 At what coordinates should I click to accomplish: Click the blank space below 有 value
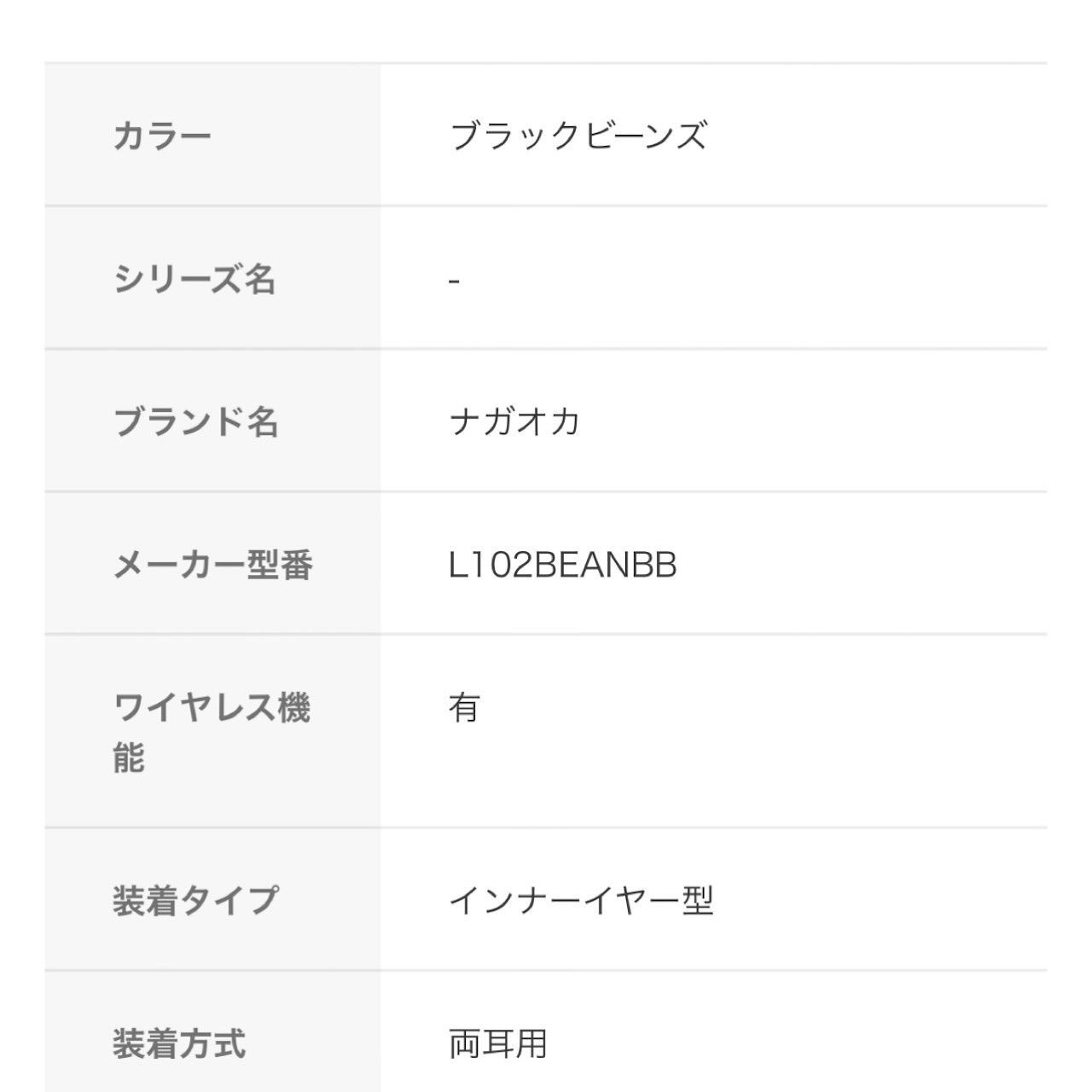(x=713, y=776)
